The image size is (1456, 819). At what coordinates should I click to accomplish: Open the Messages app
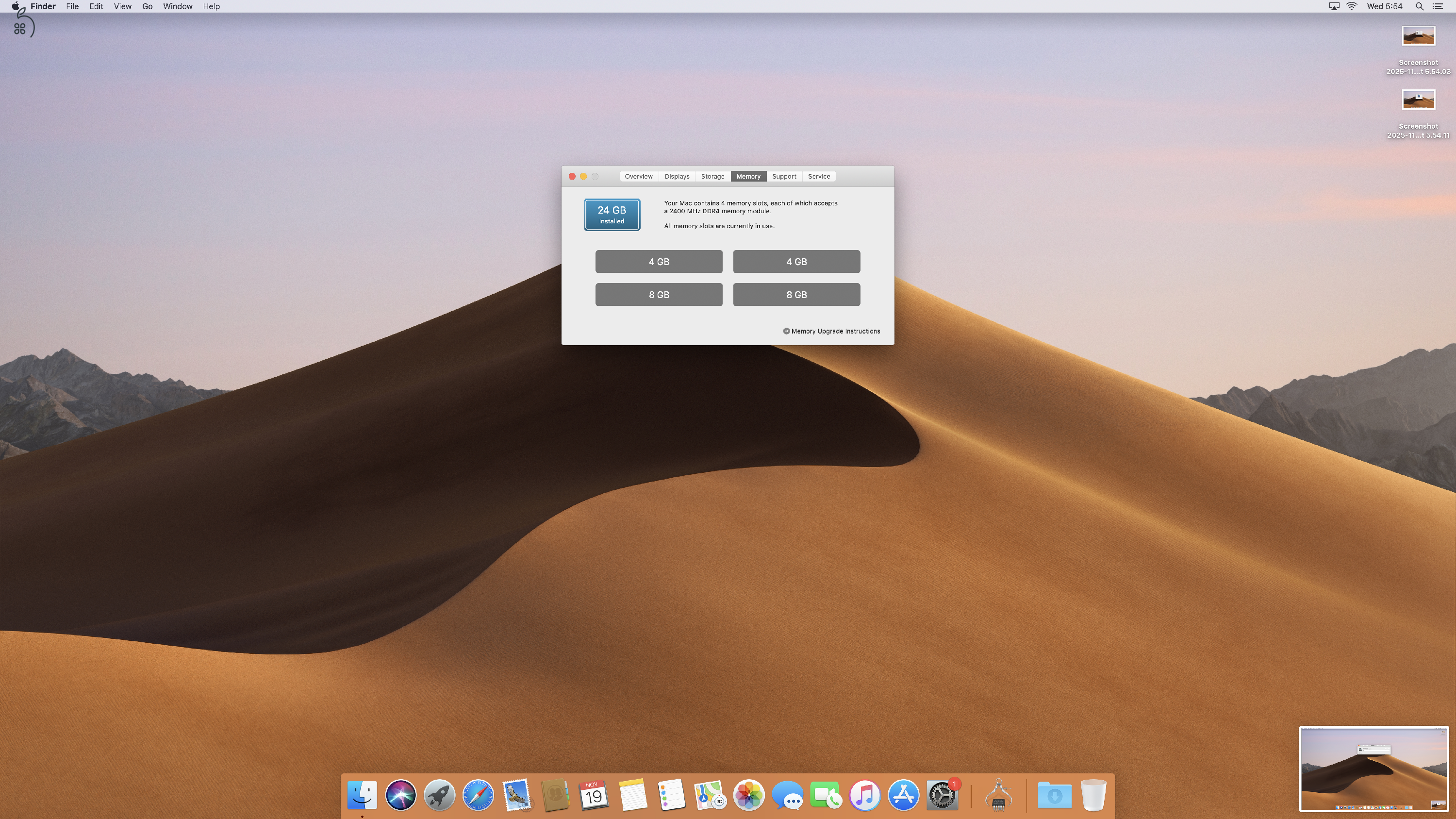[x=789, y=794]
